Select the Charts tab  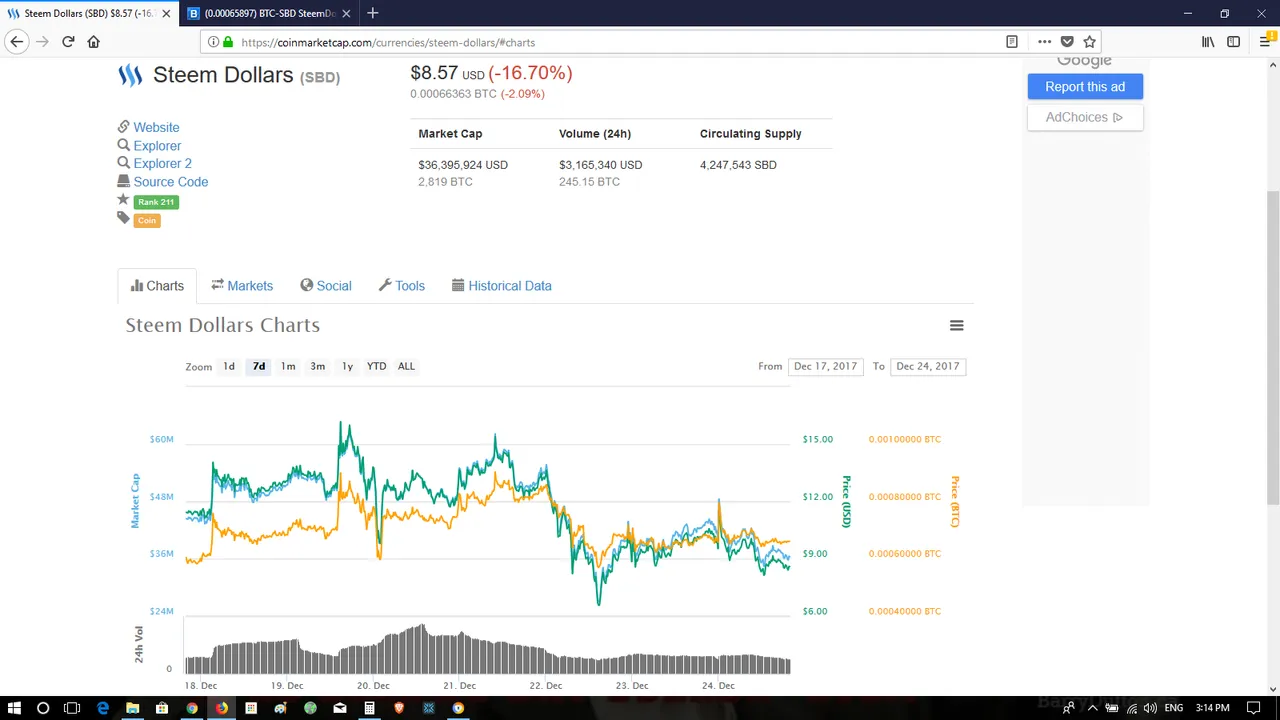pos(157,286)
